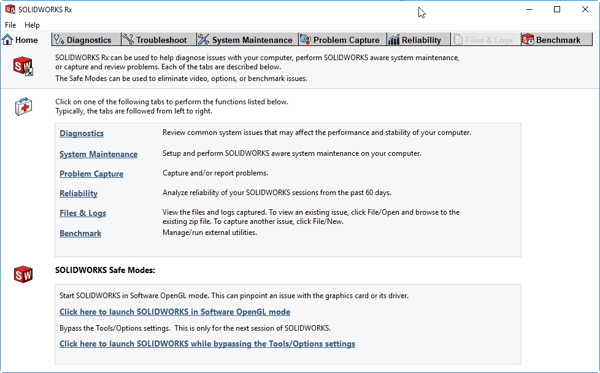Close the SOLIDWORKS Rx window
The height and width of the screenshot is (373, 600).
click(x=585, y=10)
